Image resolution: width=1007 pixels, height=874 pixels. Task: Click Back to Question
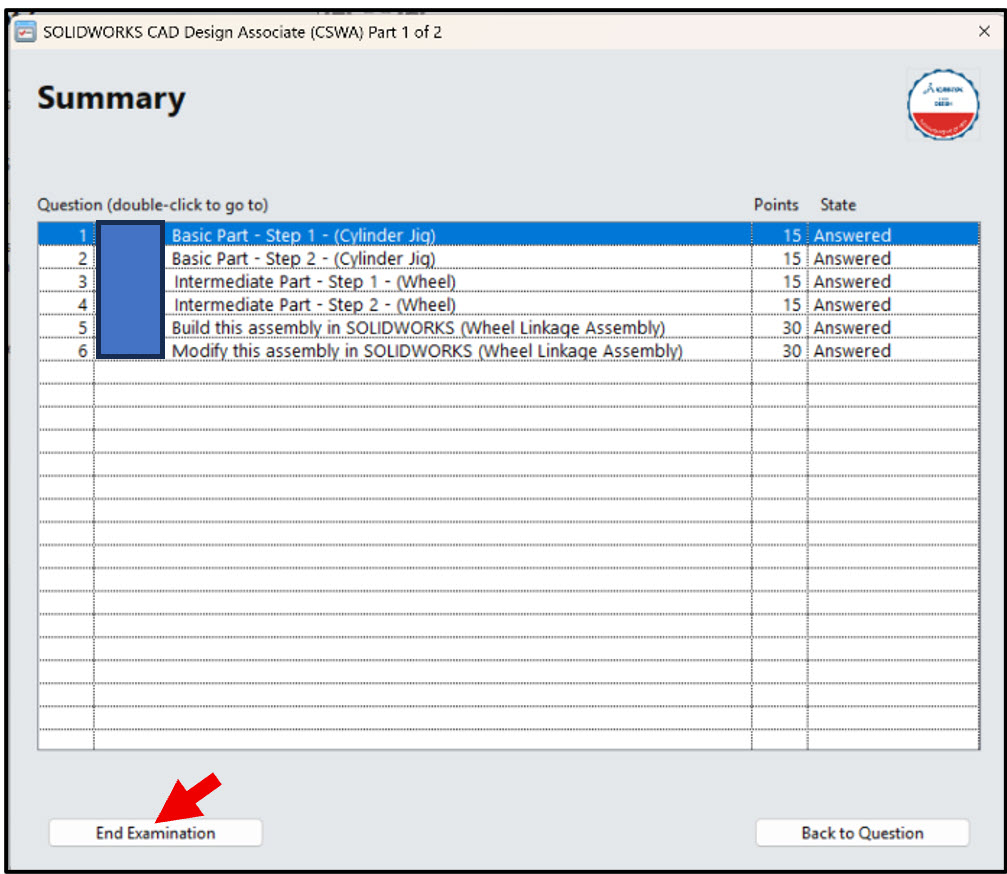click(x=862, y=832)
